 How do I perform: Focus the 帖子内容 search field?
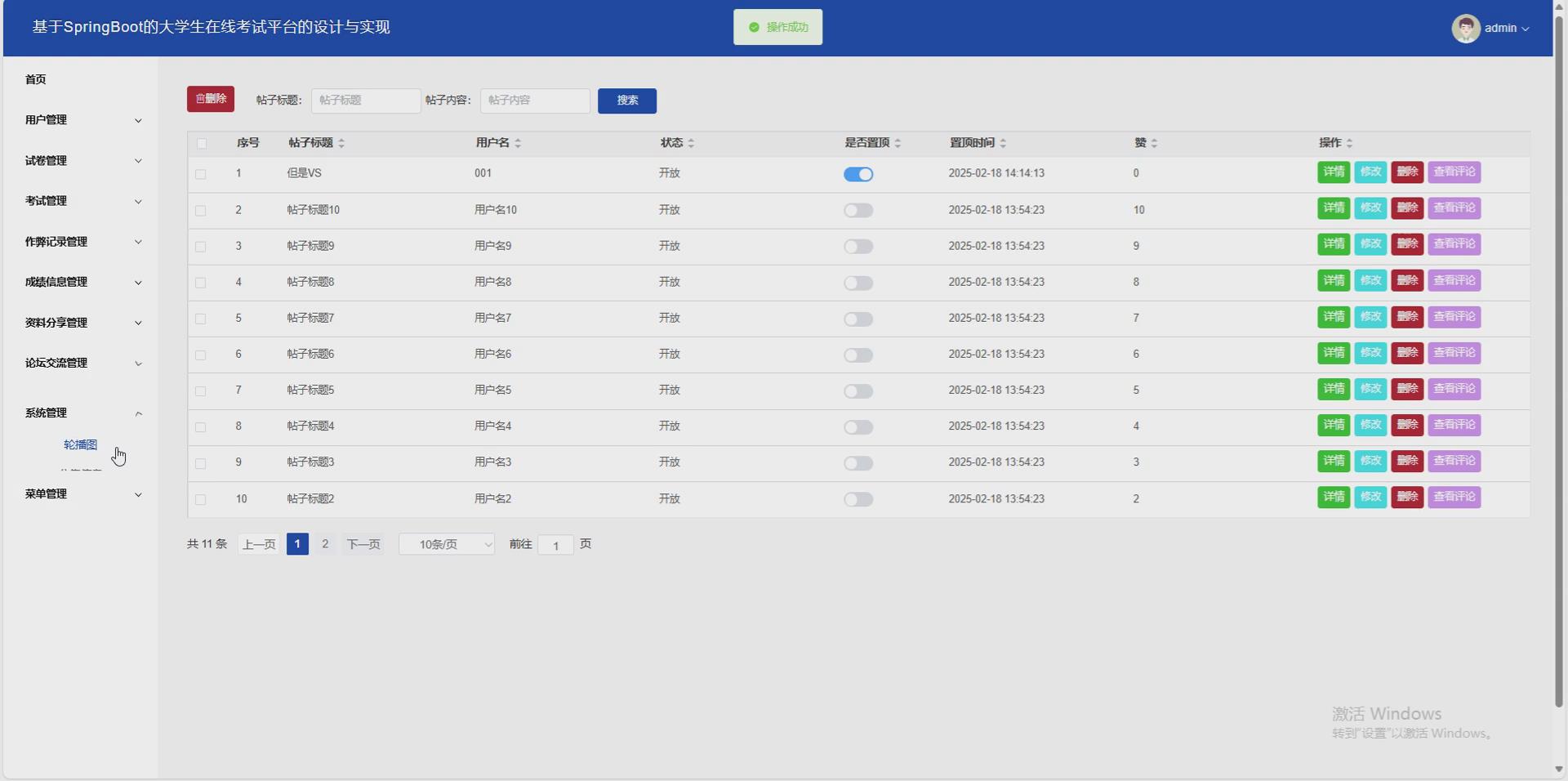535,100
